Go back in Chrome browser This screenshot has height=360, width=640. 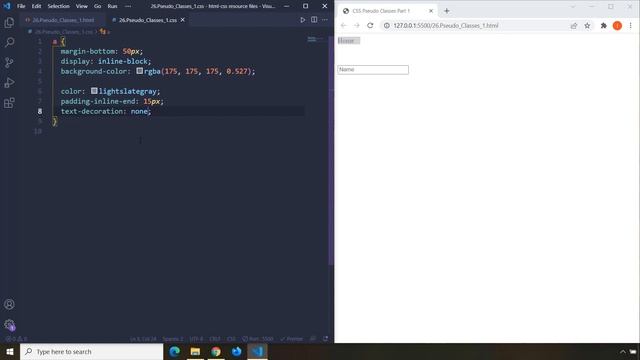pyautogui.click(x=343, y=25)
